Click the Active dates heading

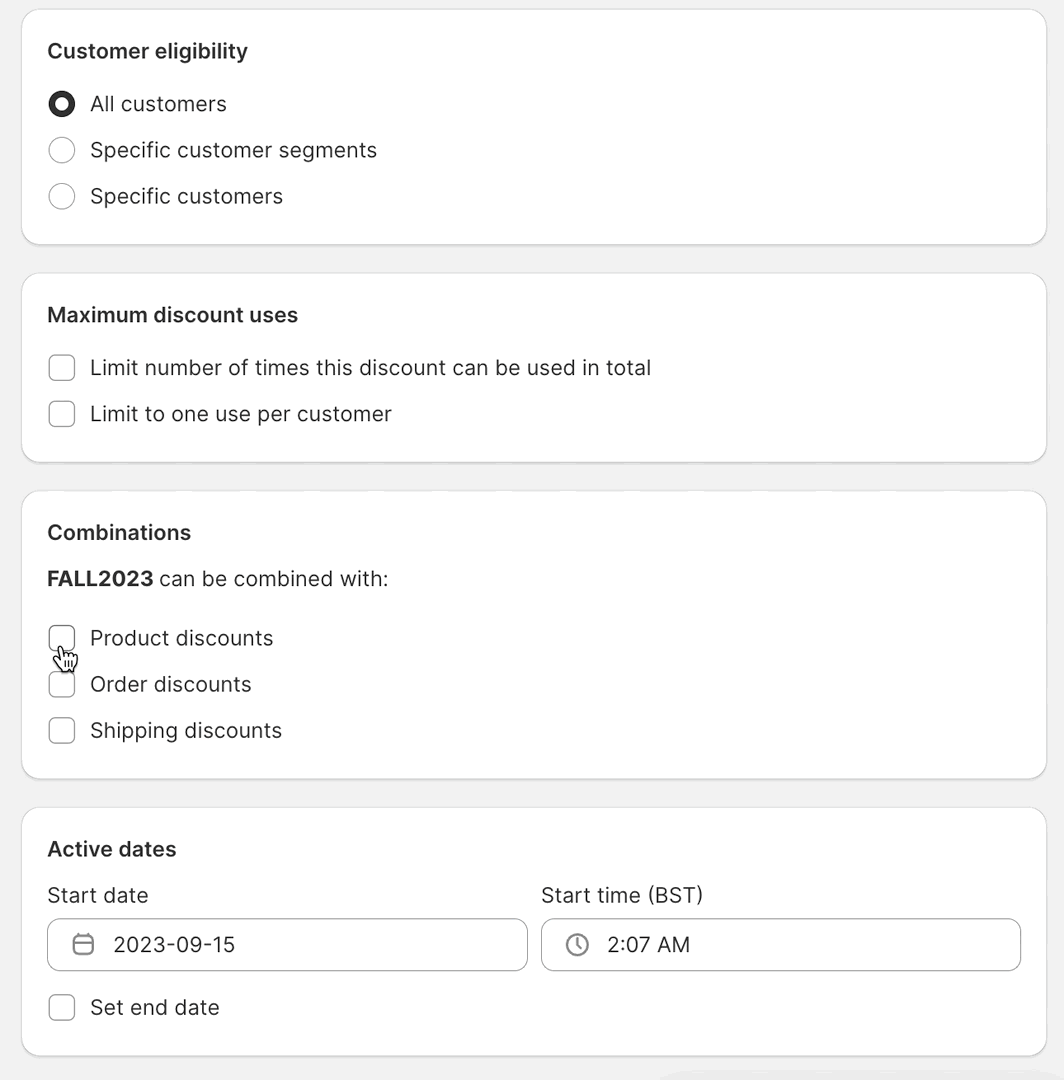point(112,849)
